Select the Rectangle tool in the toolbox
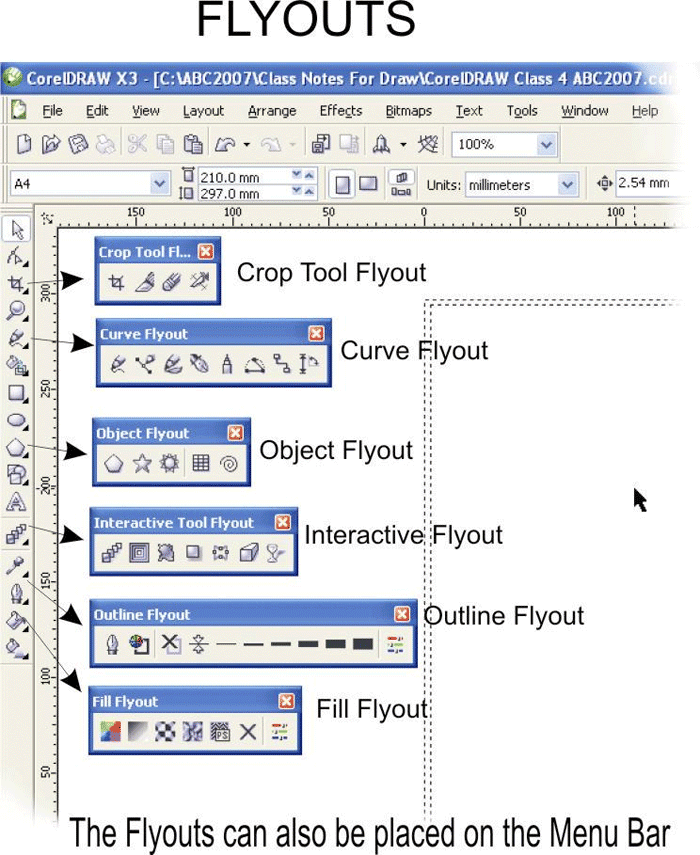This screenshot has height=855, width=700. [17, 393]
